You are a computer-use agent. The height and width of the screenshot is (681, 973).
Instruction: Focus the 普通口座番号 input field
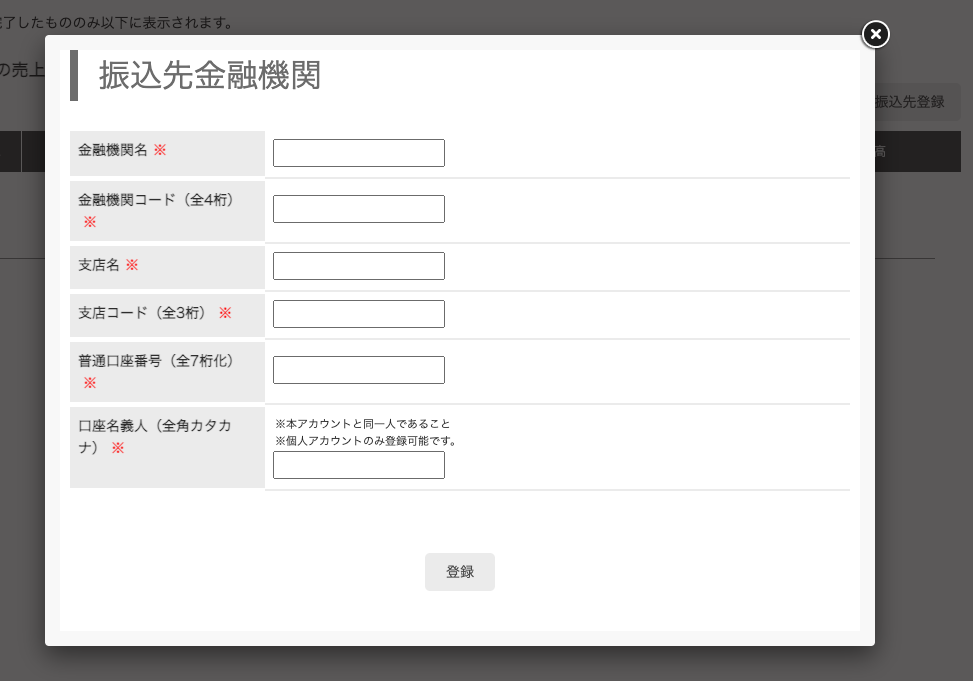click(x=358, y=370)
